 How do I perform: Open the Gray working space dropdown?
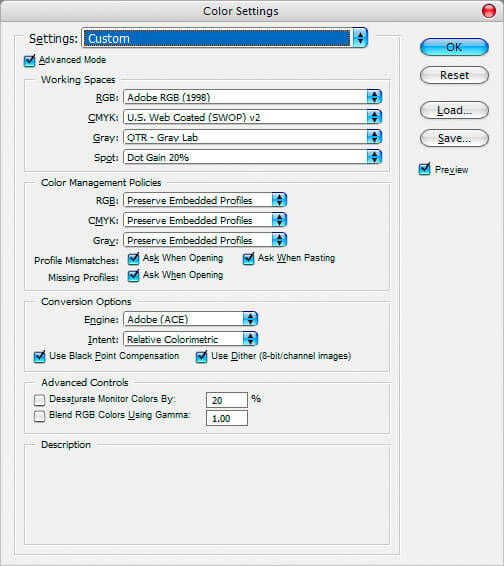[253, 137]
